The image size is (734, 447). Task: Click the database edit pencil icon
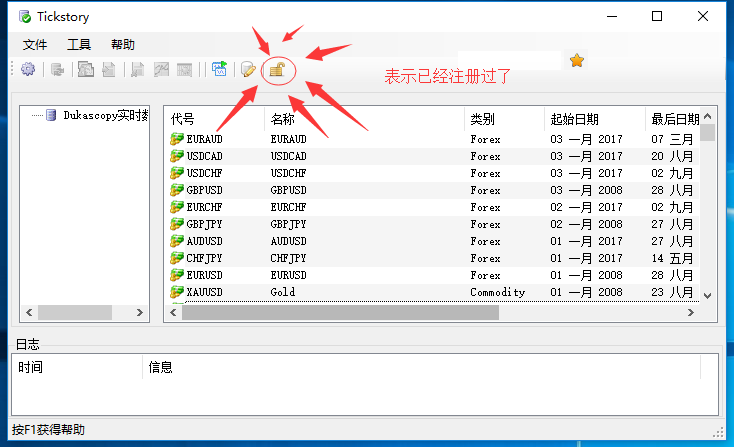click(x=248, y=70)
